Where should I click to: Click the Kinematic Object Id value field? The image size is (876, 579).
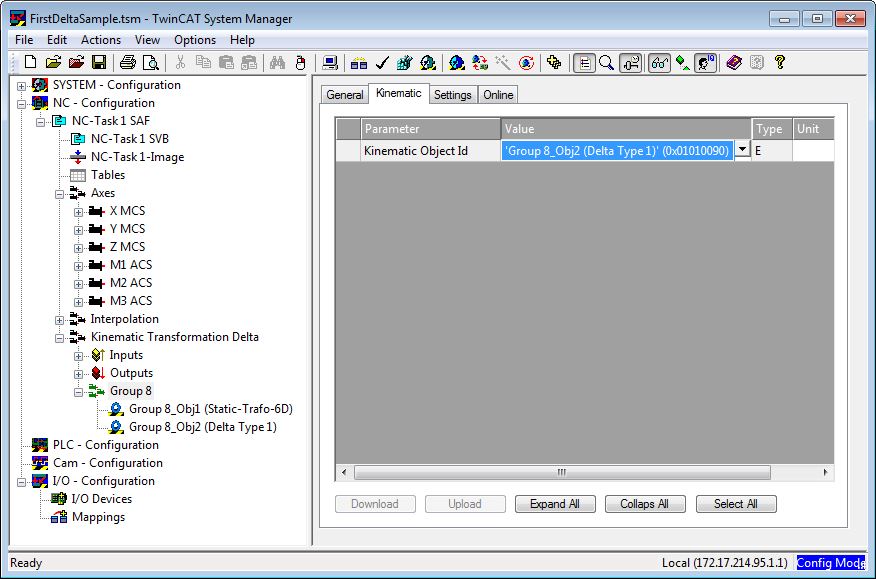pos(617,150)
